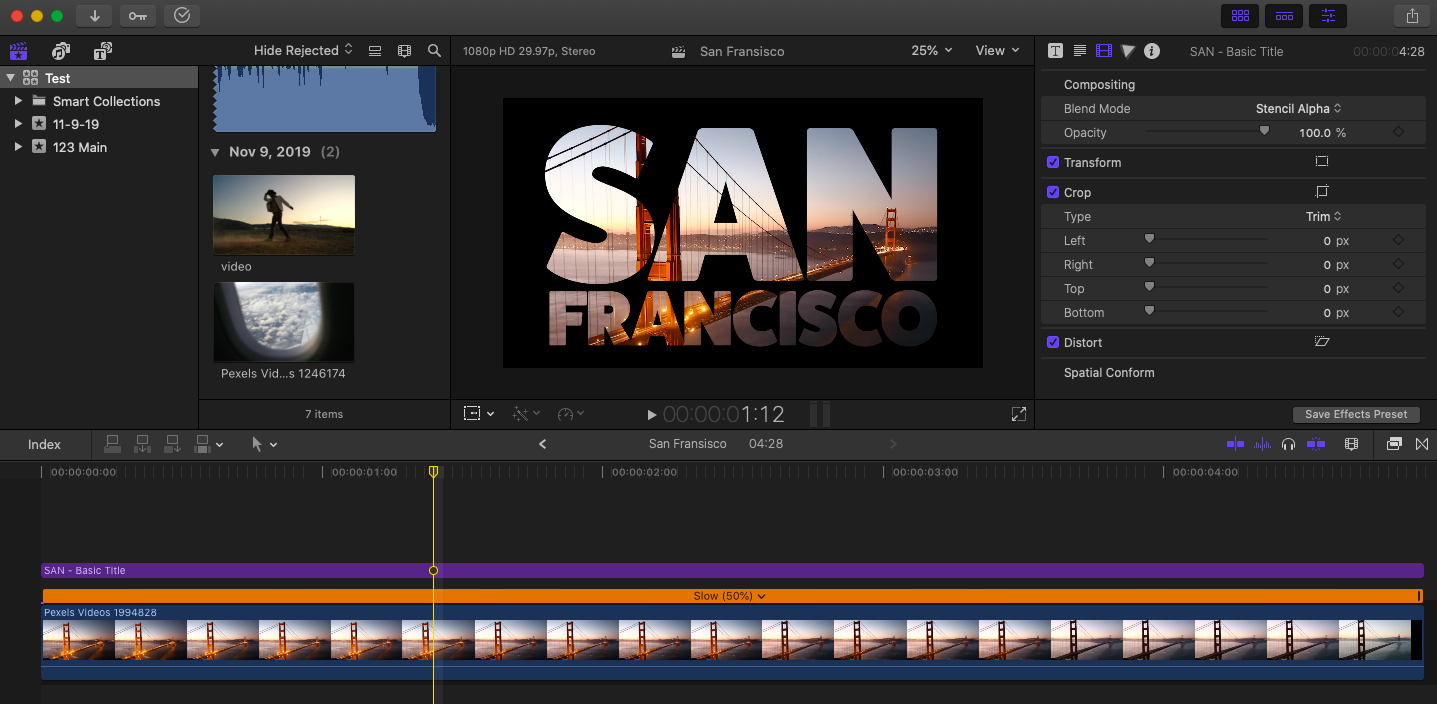1437x704 pixels.
Task: Open the Transitions browser
Action: click(1422, 444)
